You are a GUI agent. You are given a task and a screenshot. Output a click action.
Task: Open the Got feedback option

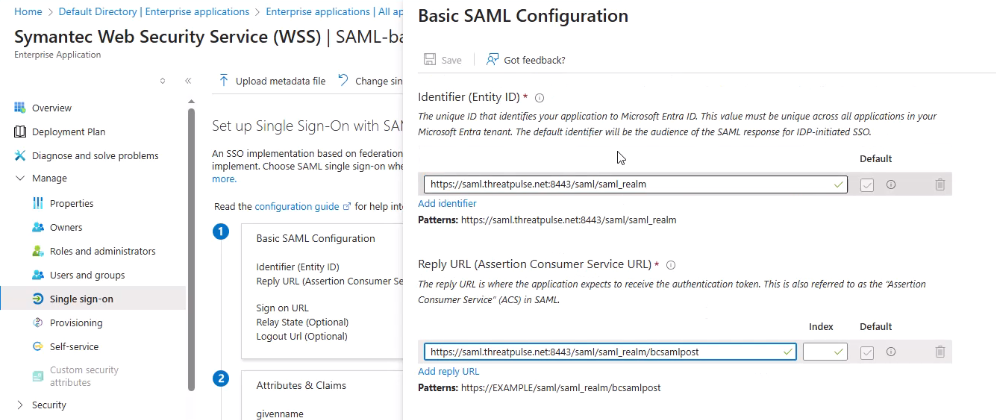point(525,60)
